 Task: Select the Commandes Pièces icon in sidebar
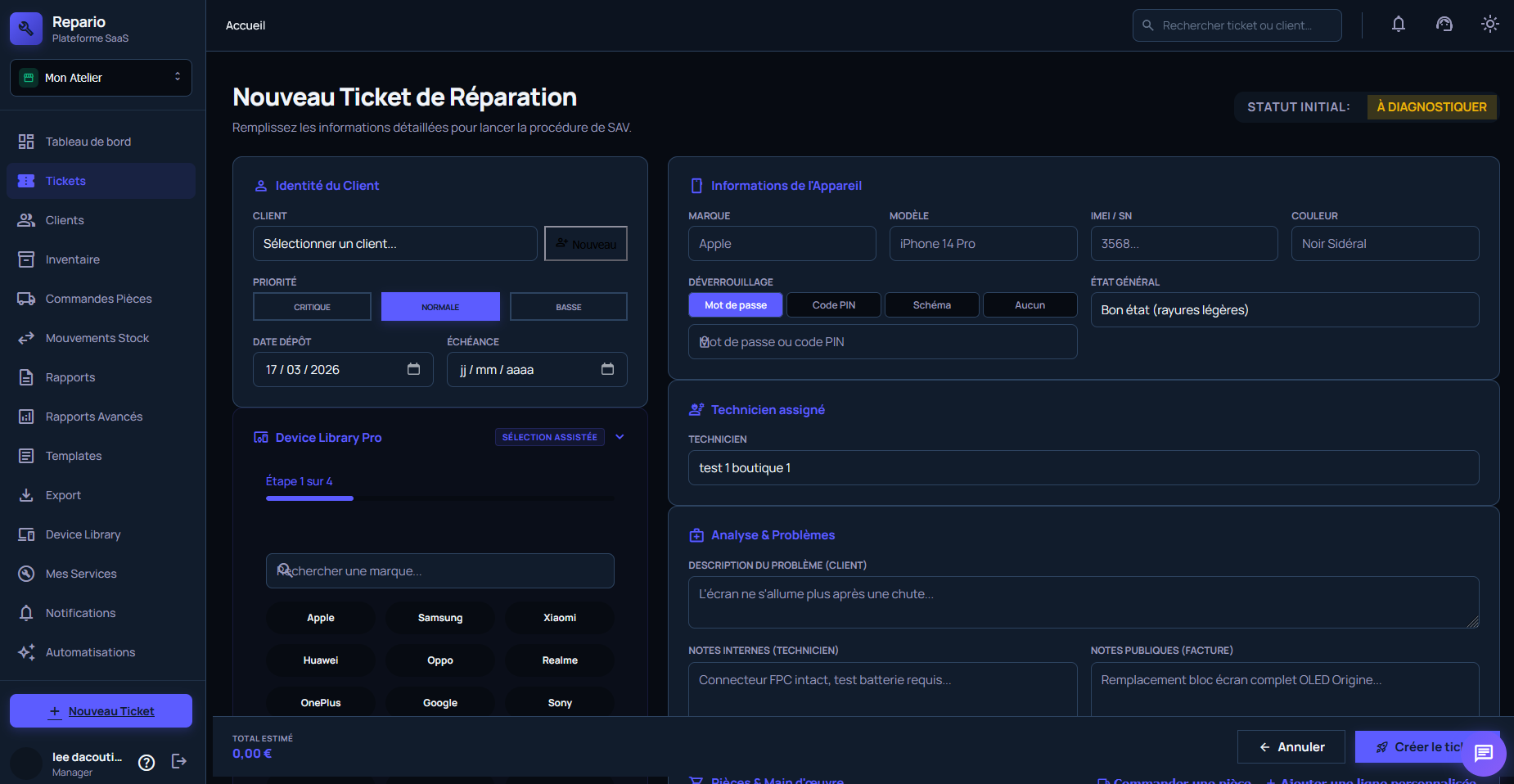[x=25, y=298]
